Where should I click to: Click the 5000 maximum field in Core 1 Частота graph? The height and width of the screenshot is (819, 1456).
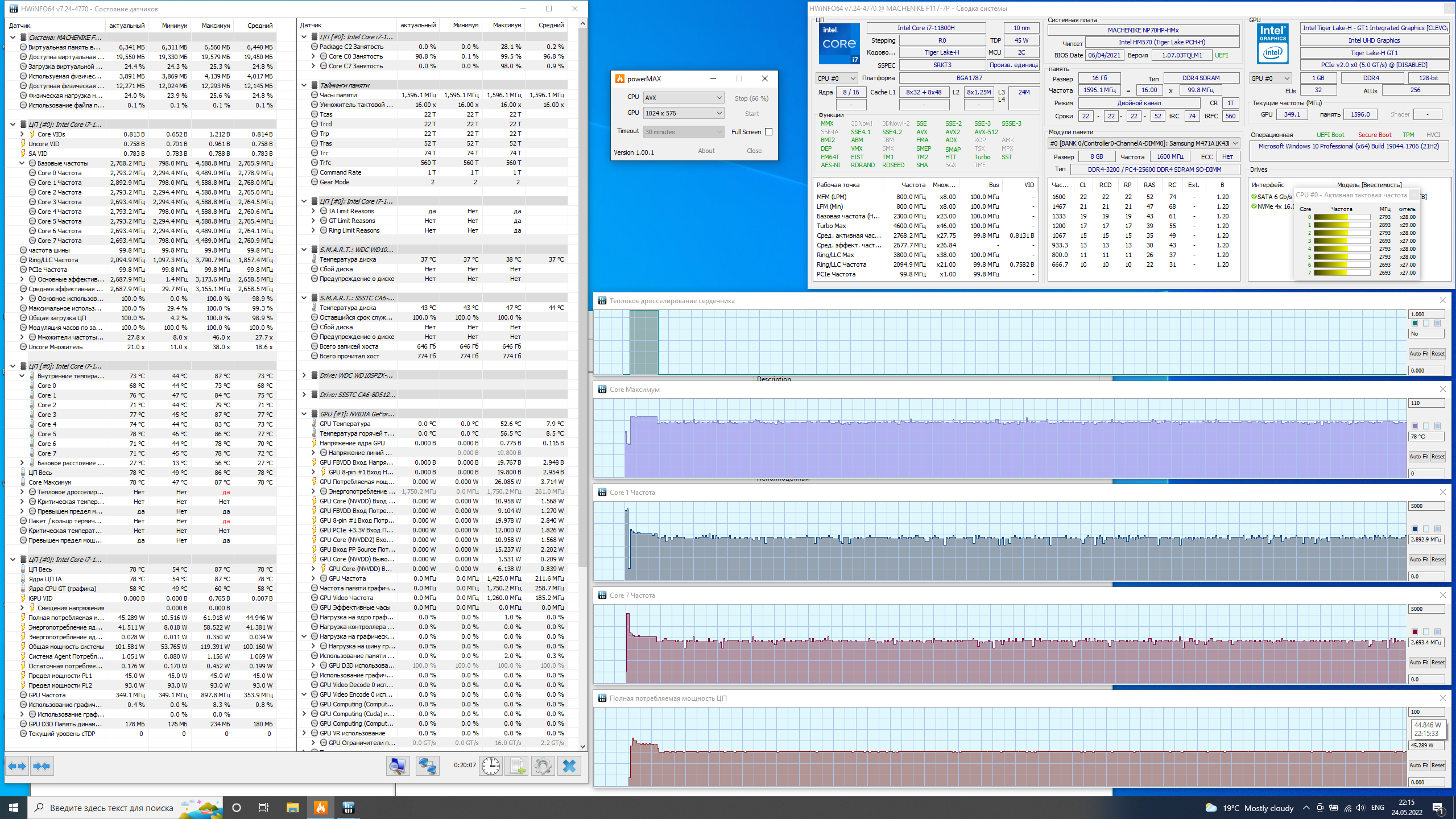tap(1426, 506)
